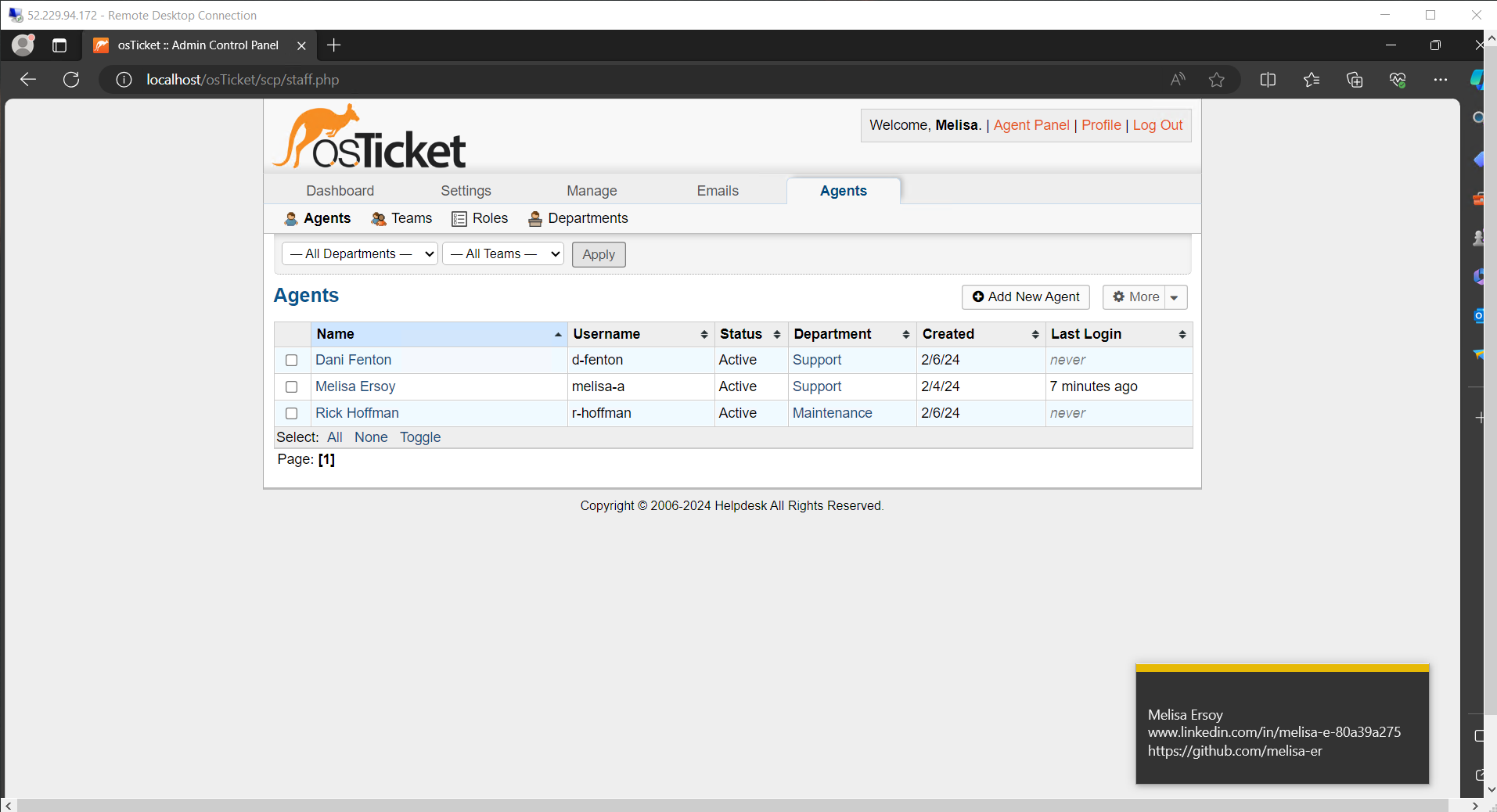Click the Apply filter button
This screenshot has height=812, width=1497.
599,254
